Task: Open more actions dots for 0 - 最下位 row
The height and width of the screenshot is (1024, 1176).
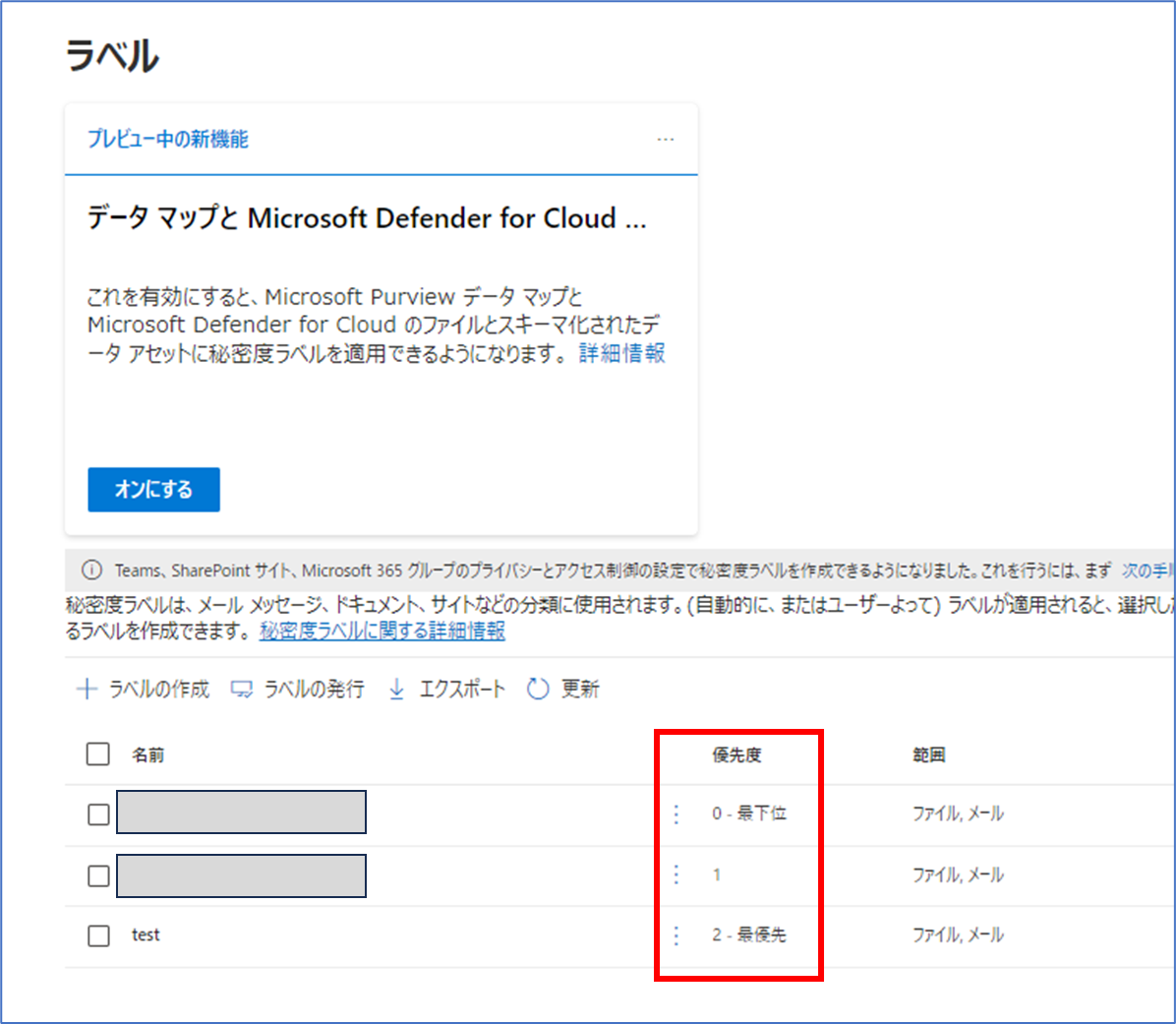Action: [676, 813]
